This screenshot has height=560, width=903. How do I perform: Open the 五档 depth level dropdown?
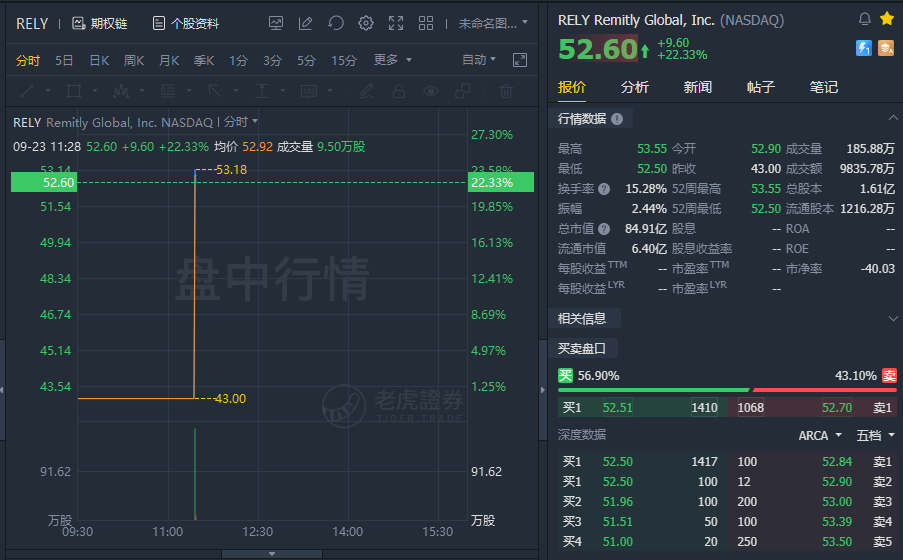click(x=875, y=436)
